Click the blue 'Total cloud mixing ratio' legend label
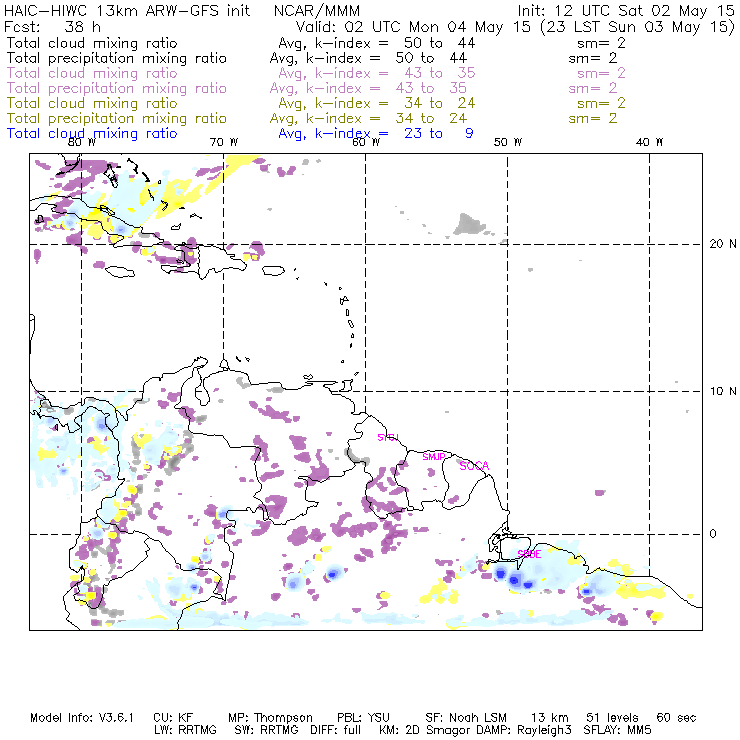 [92, 134]
